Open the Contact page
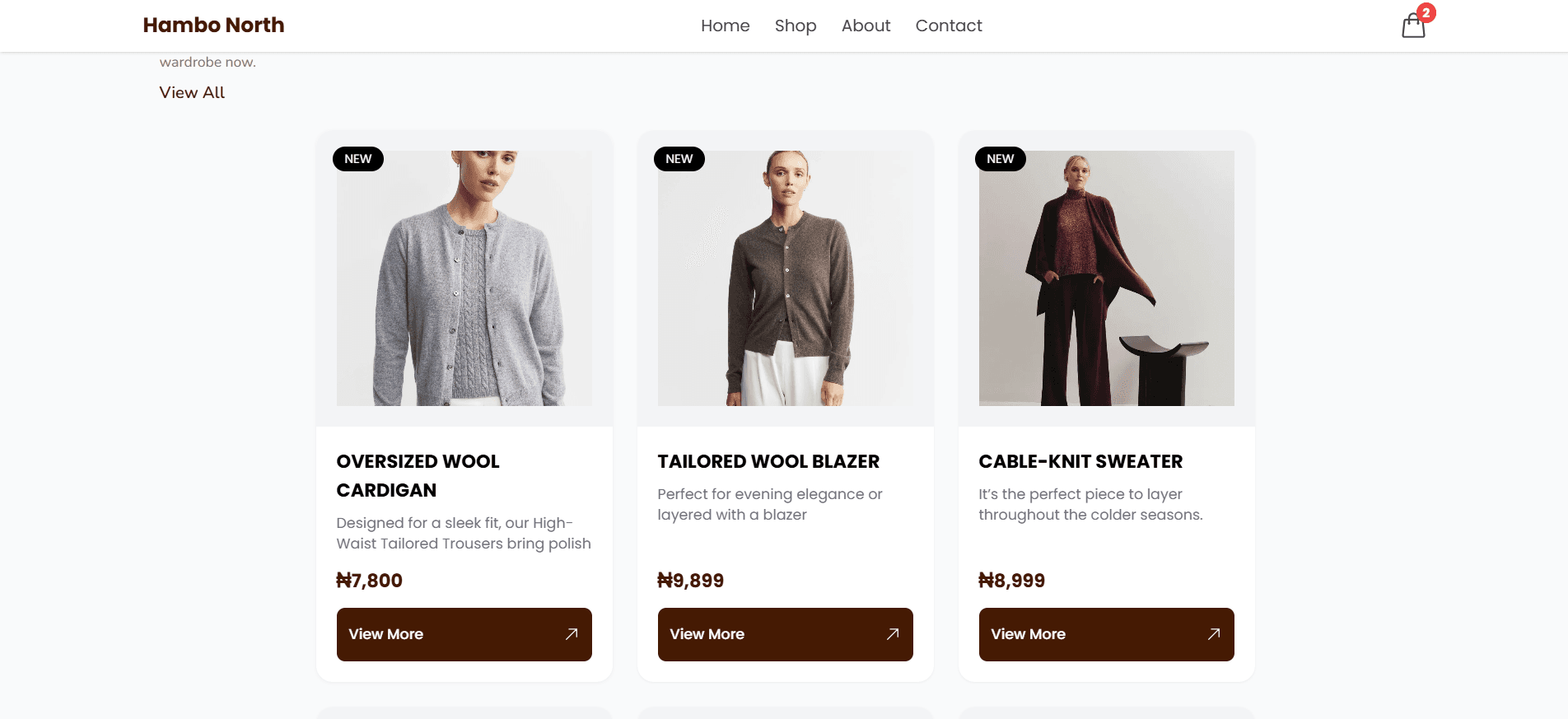The image size is (1568, 719). click(949, 26)
